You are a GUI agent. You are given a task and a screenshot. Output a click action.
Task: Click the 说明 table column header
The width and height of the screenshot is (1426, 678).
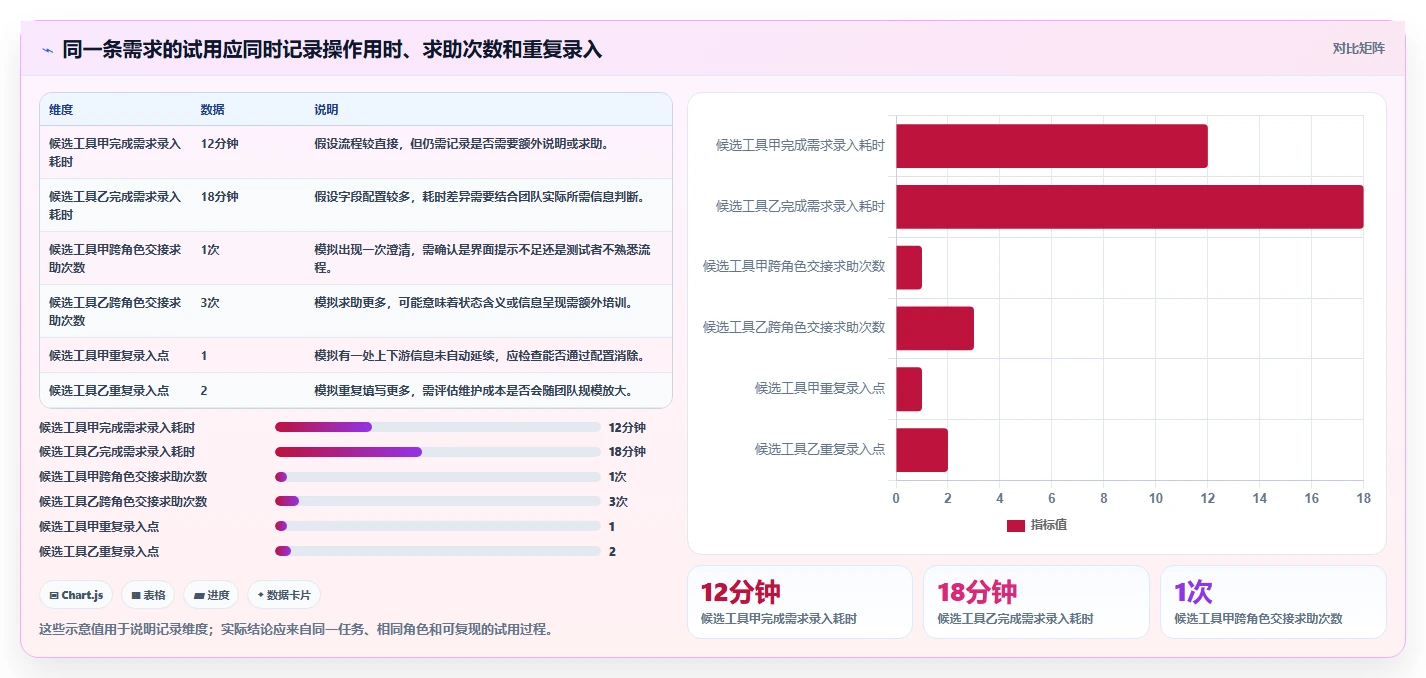pyautogui.click(x=326, y=109)
